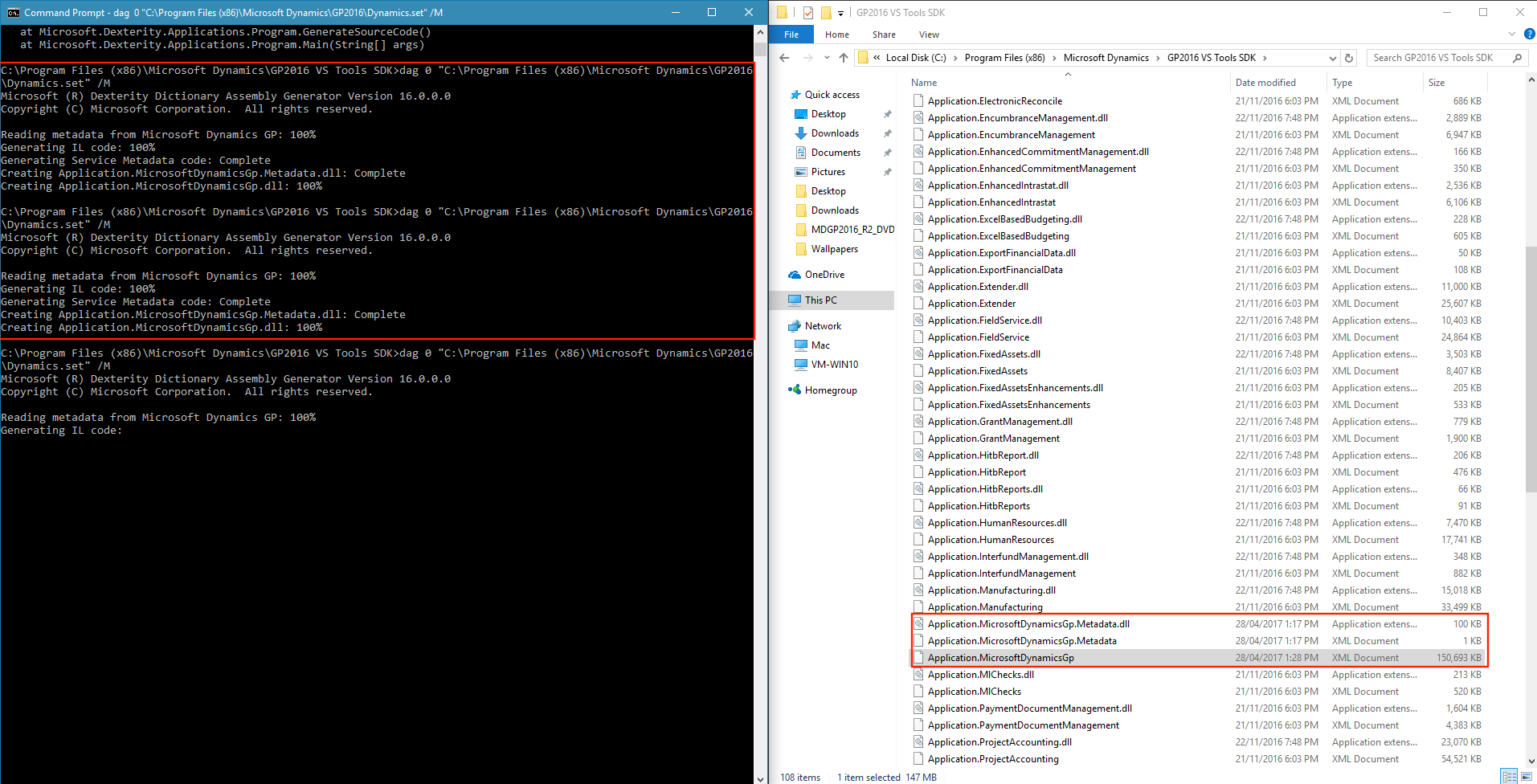Unpin Documents using its pin icon
1537x784 pixels.
pyautogui.click(x=887, y=153)
